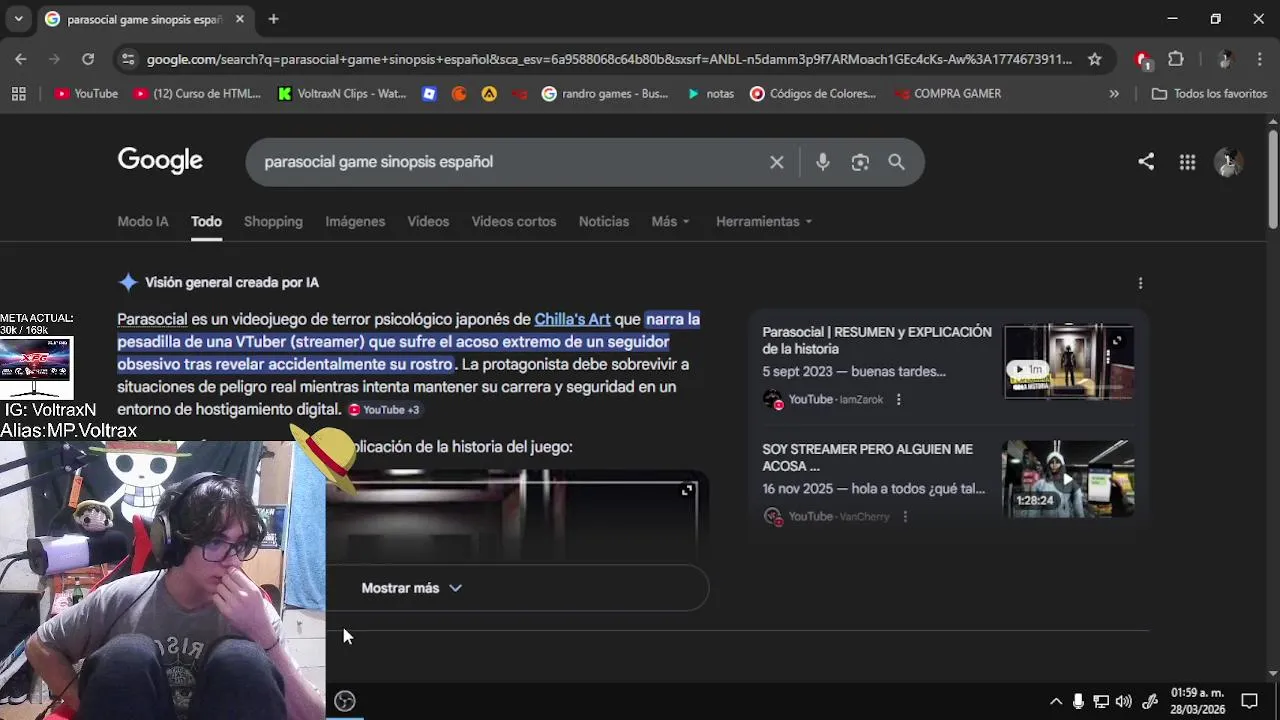Open the Windows notification center
The image size is (1280, 720).
1249,701
